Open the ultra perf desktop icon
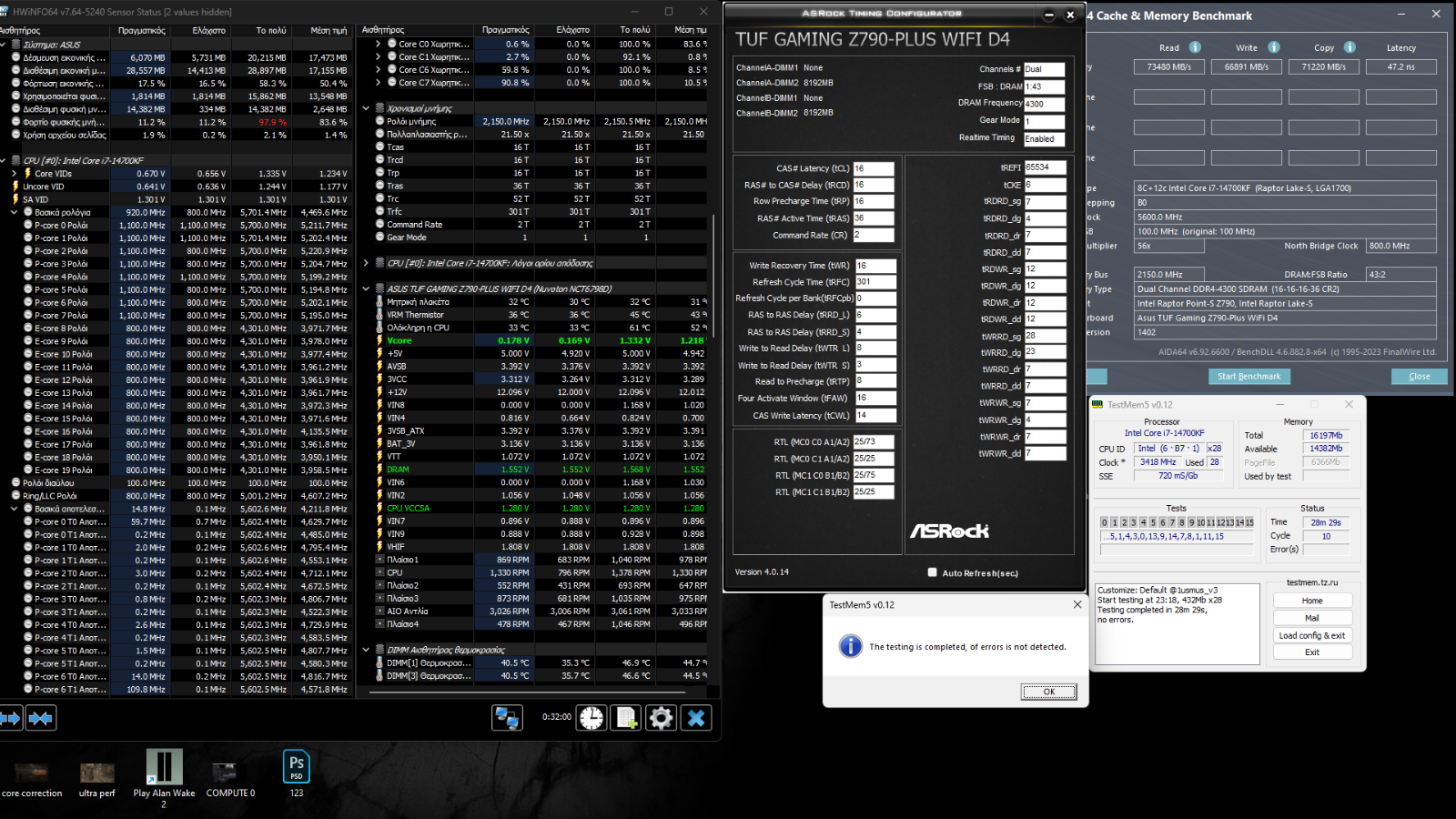Viewport: 1456px width, 819px height. click(97, 779)
